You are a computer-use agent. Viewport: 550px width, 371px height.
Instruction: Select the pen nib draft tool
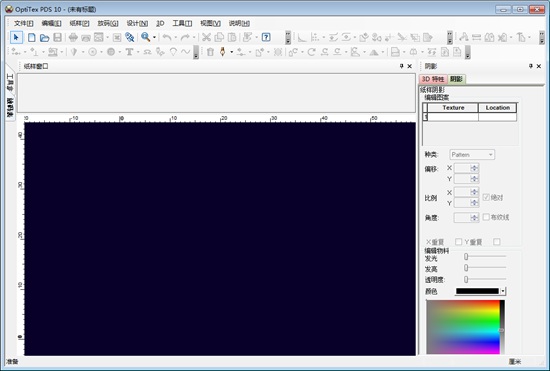(222, 52)
